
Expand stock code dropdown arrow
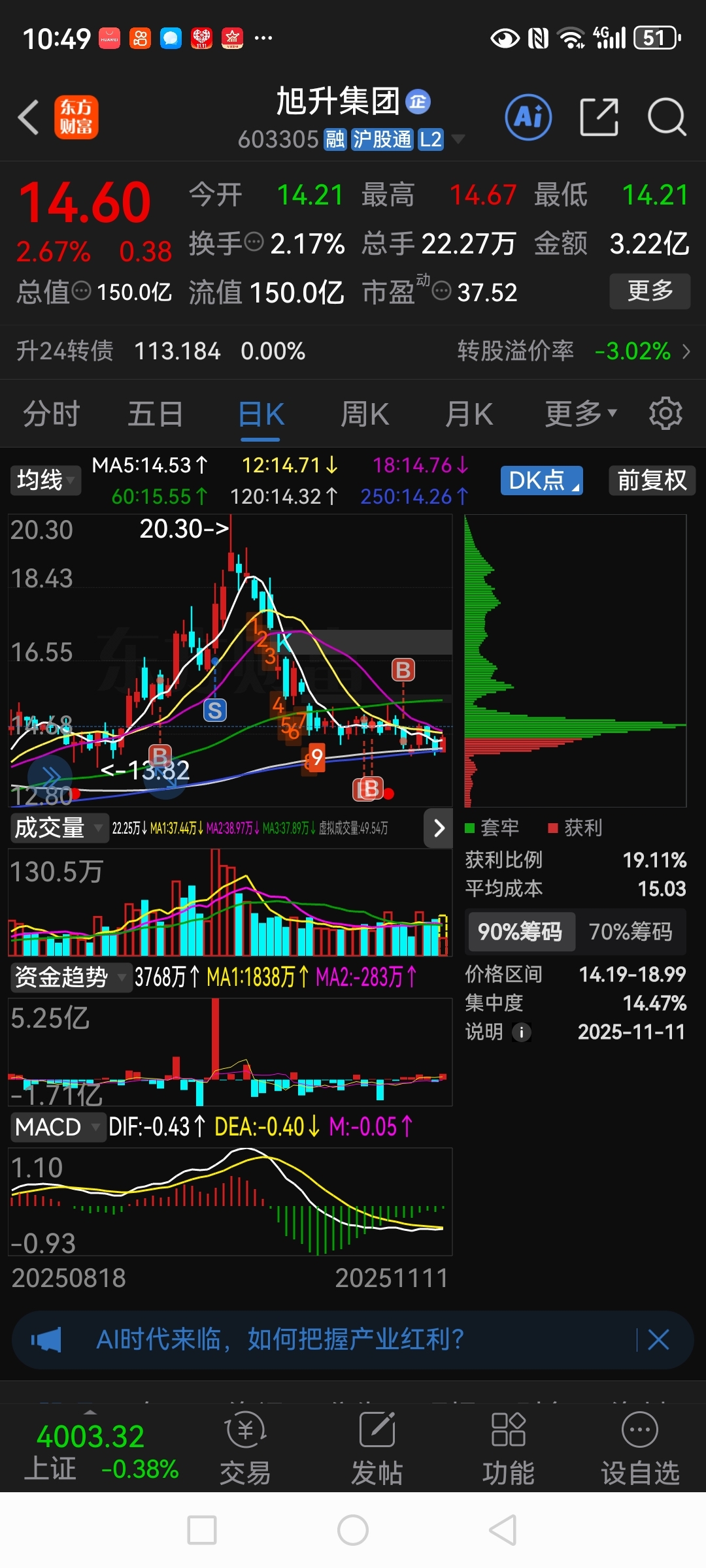coord(458,139)
